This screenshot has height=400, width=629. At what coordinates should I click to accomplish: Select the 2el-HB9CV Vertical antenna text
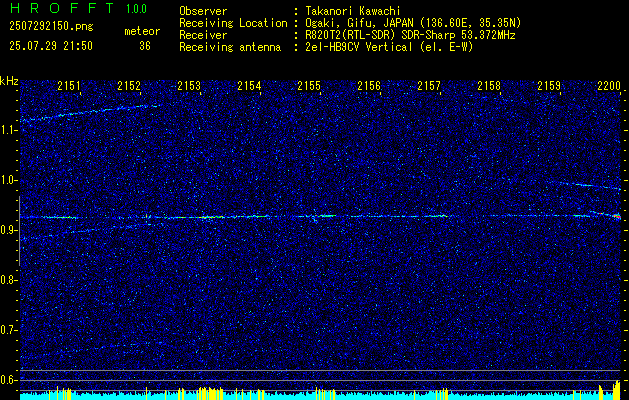click(390, 47)
